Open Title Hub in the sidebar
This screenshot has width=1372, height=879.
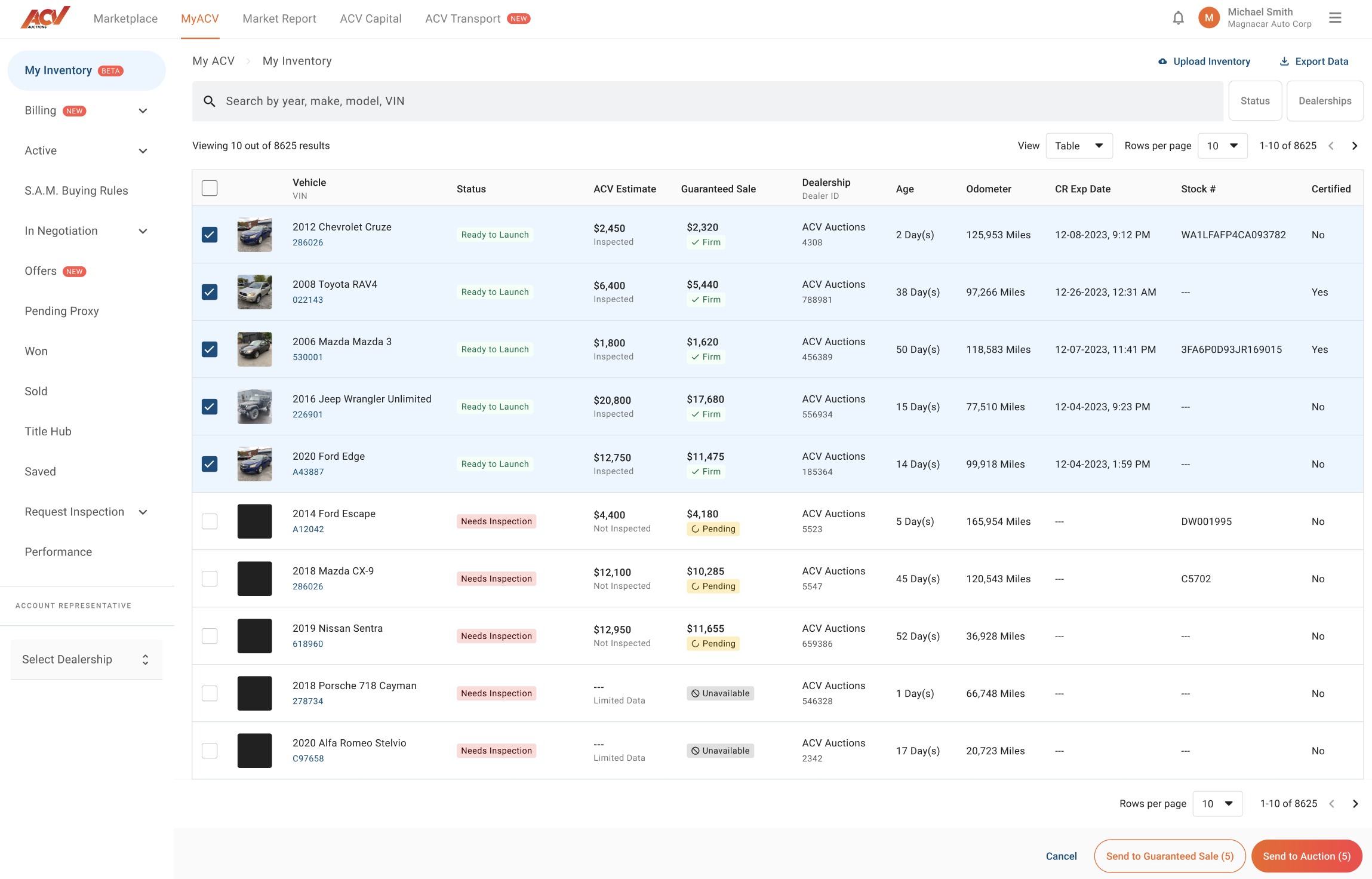(x=48, y=431)
